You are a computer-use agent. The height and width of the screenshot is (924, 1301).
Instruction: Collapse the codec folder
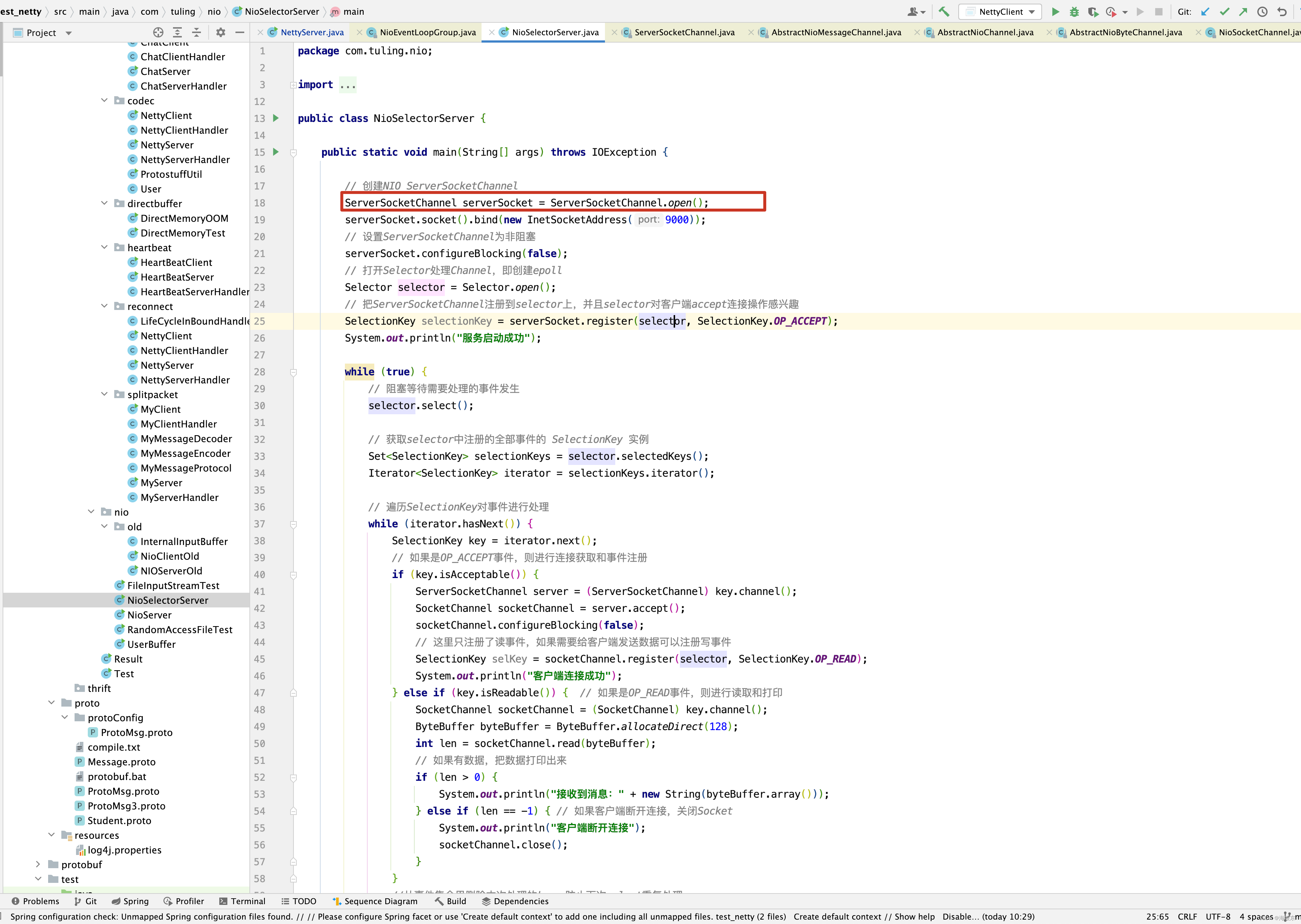pos(104,100)
